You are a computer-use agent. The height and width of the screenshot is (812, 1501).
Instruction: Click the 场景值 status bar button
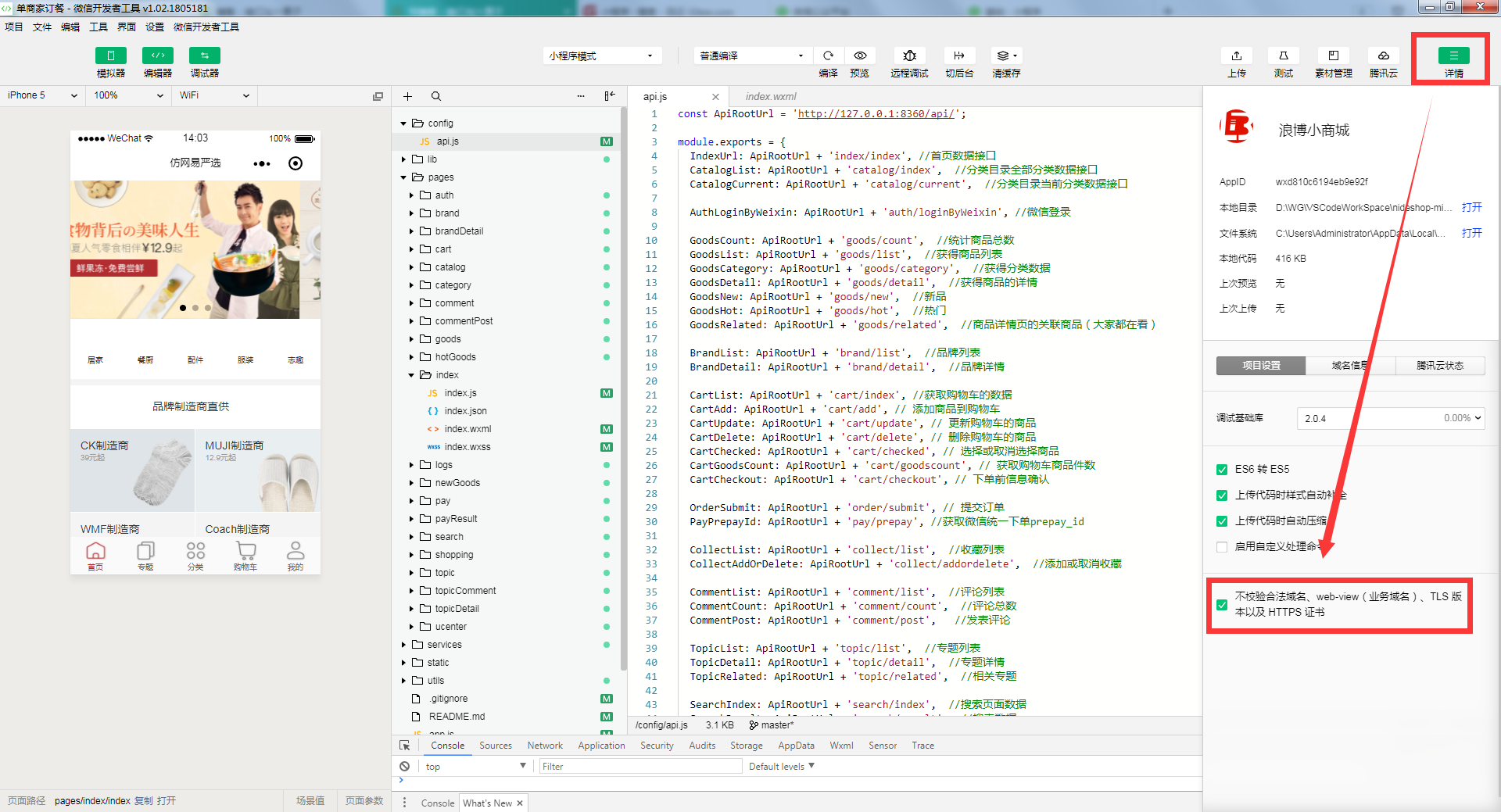click(x=310, y=801)
